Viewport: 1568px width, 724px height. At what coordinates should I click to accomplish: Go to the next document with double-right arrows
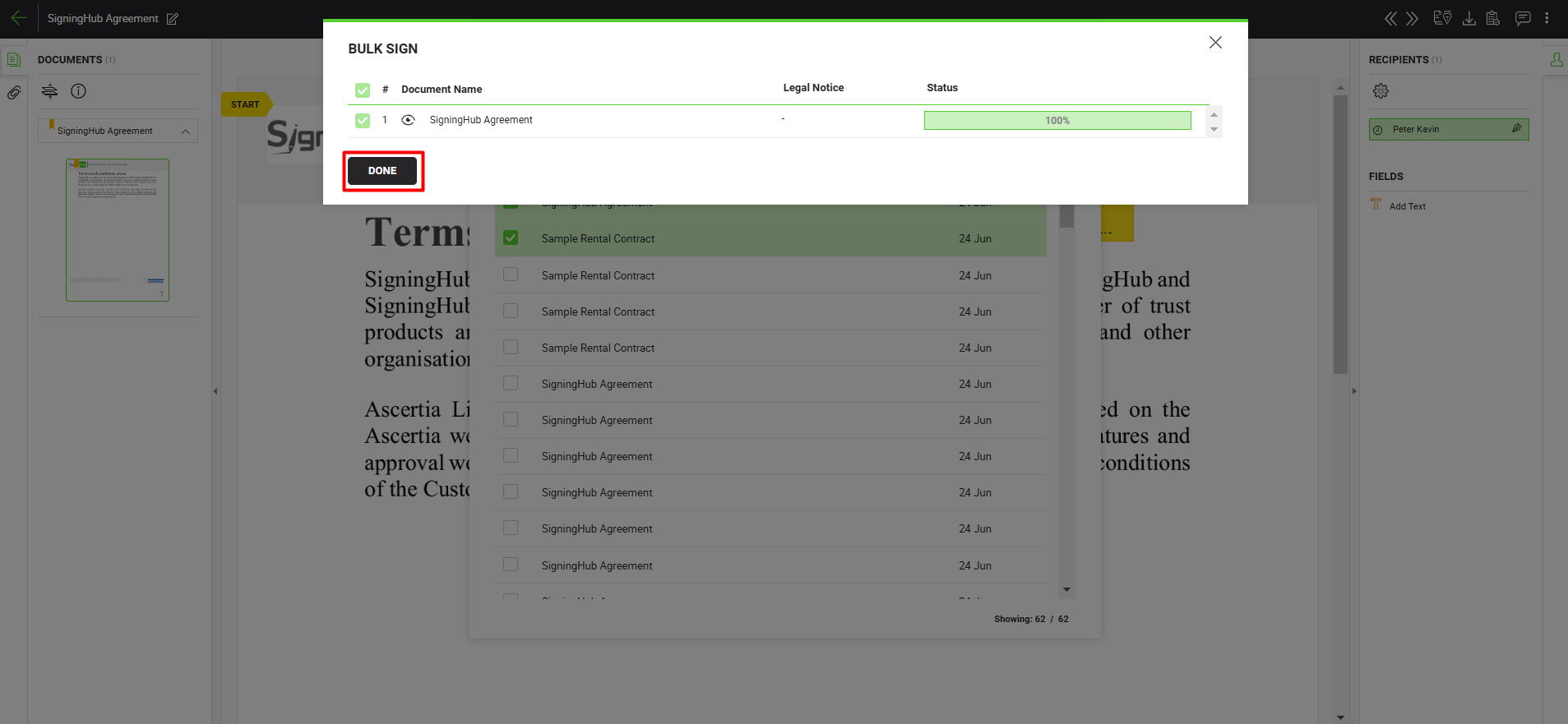pos(1413,18)
